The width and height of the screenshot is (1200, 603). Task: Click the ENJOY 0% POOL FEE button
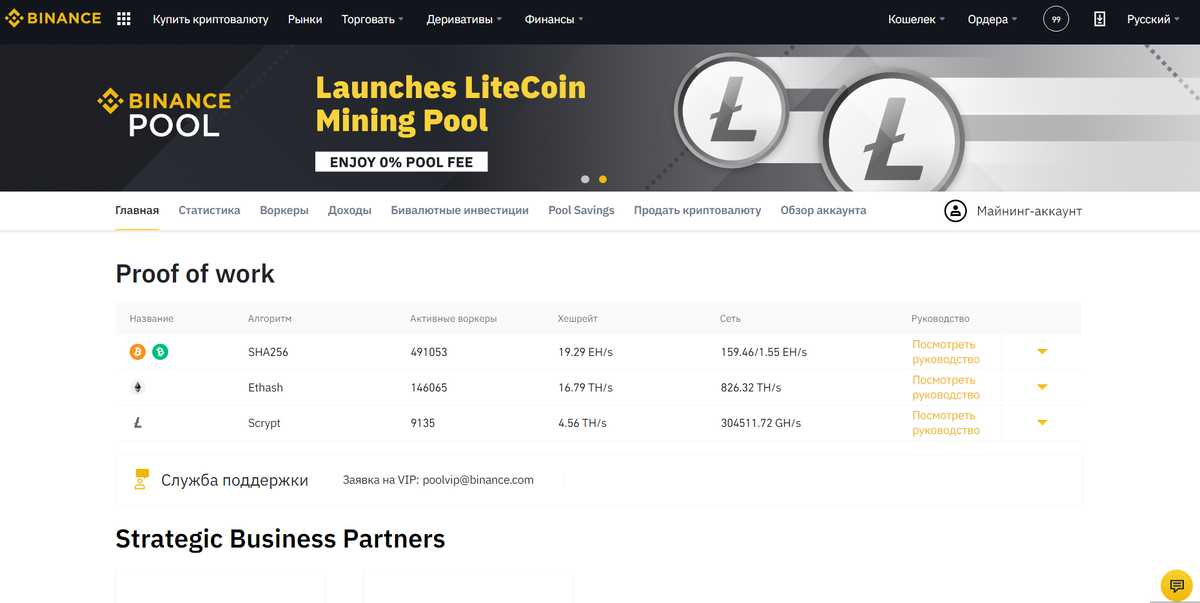(x=401, y=161)
